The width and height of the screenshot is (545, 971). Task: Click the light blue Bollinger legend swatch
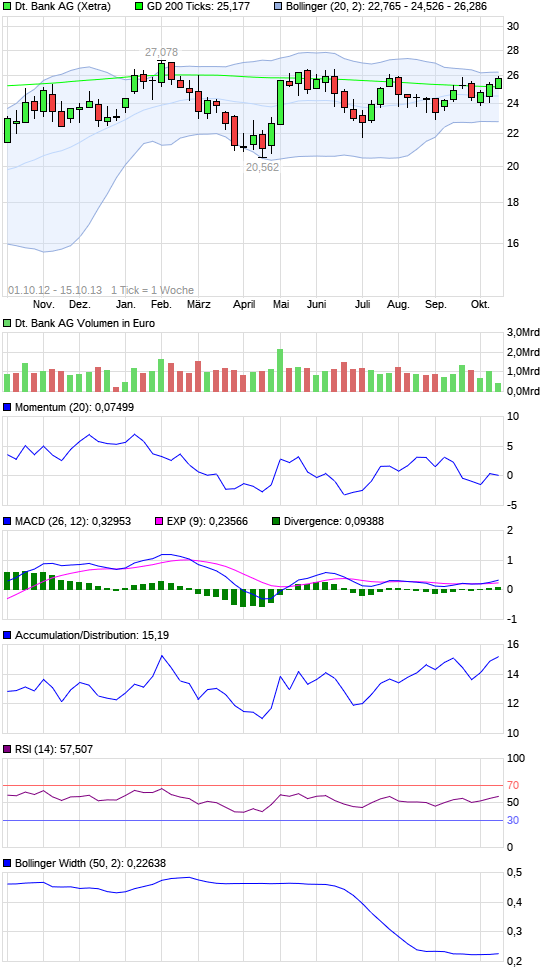point(279,7)
